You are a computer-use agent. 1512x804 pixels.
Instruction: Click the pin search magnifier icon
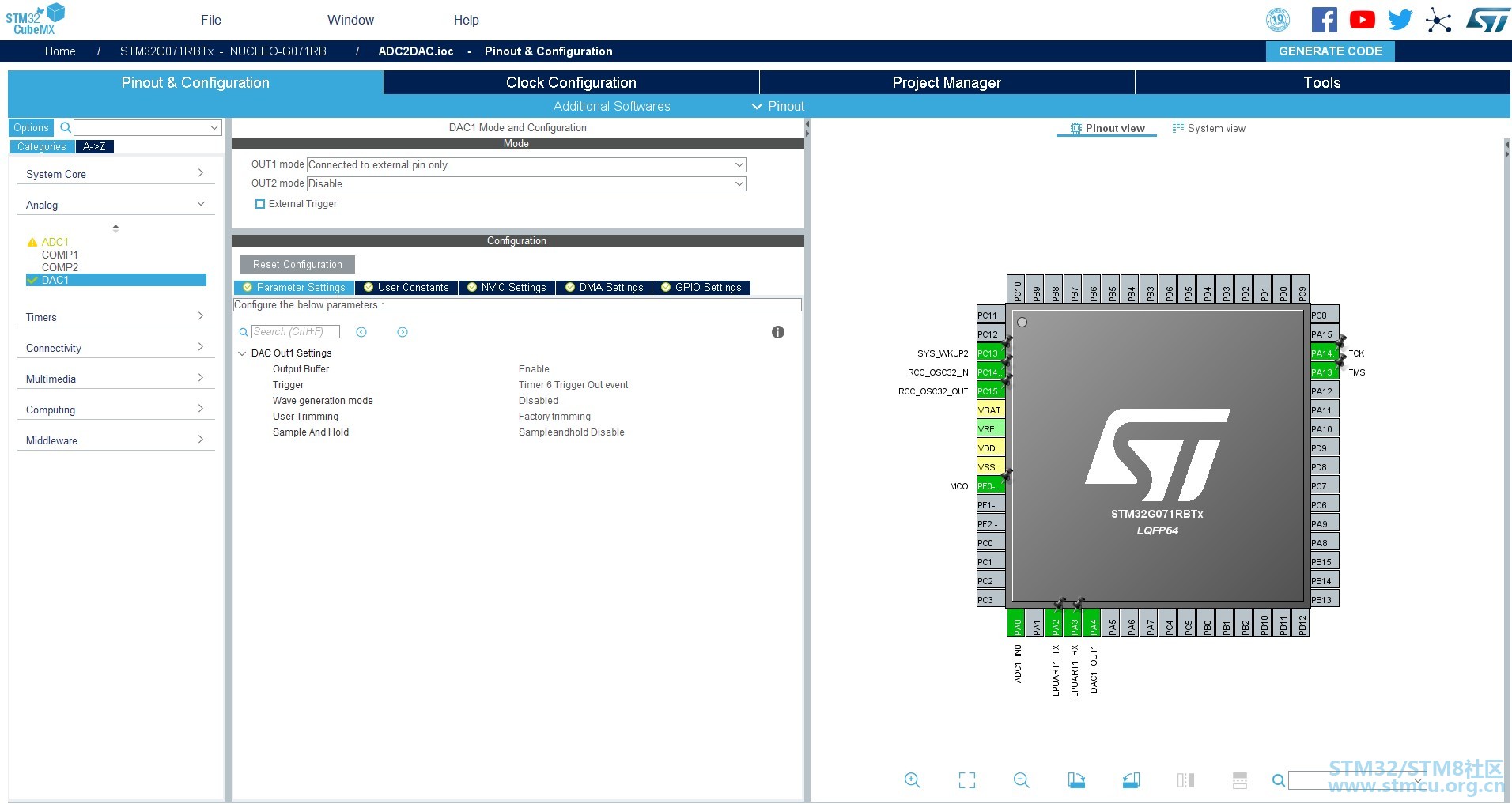1278,781
